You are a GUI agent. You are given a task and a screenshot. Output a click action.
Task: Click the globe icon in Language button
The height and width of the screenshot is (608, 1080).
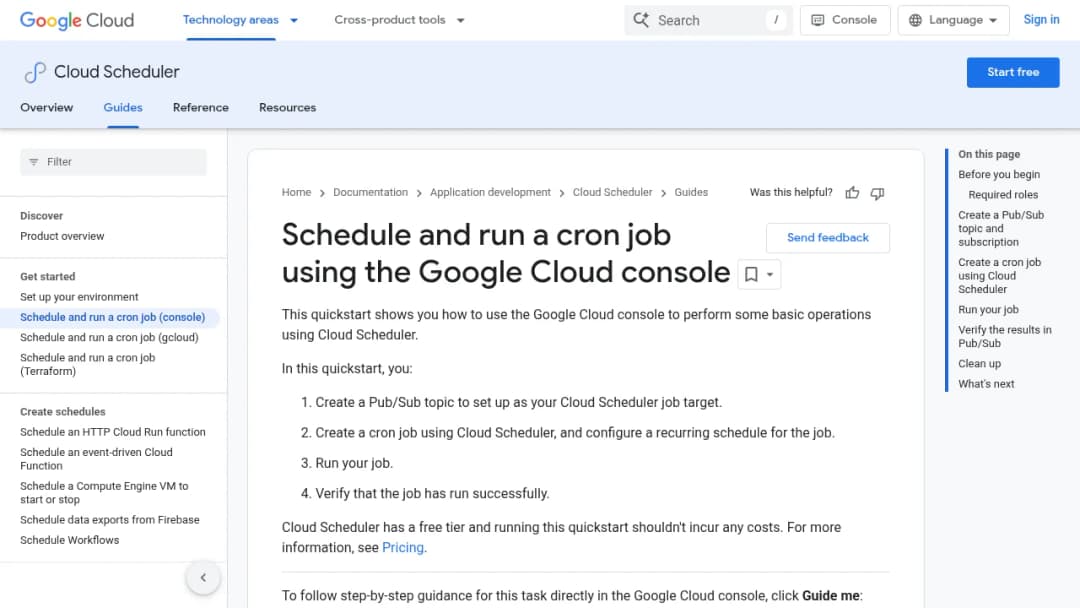coord(915,20)
